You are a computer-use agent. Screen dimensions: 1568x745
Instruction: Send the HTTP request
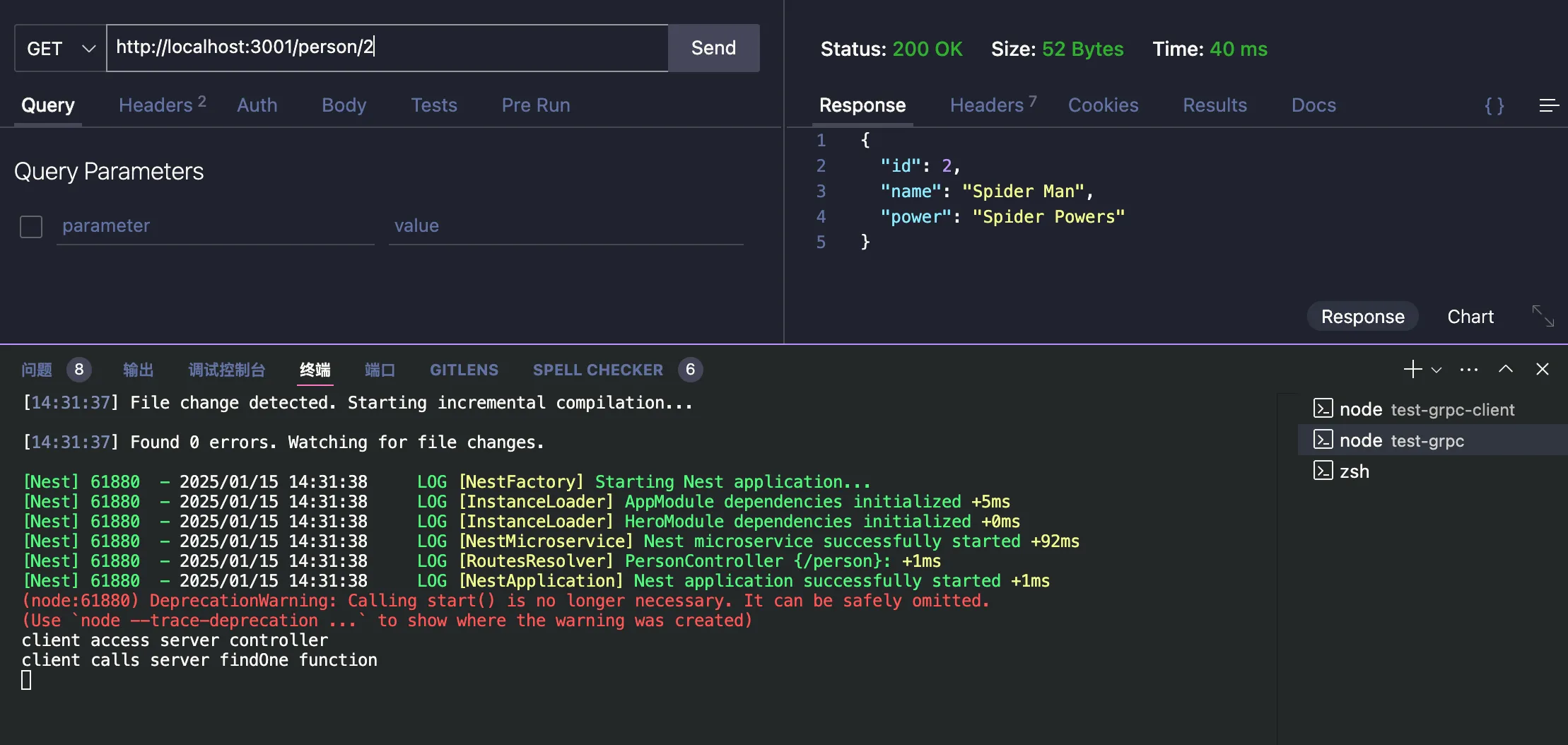pos(713,48)
